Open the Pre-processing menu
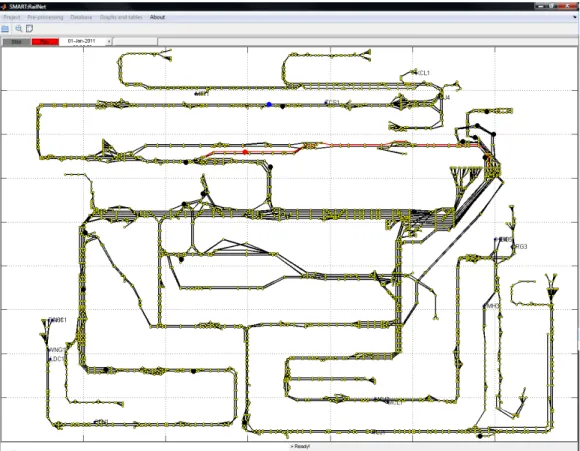 tap(45, 17)
